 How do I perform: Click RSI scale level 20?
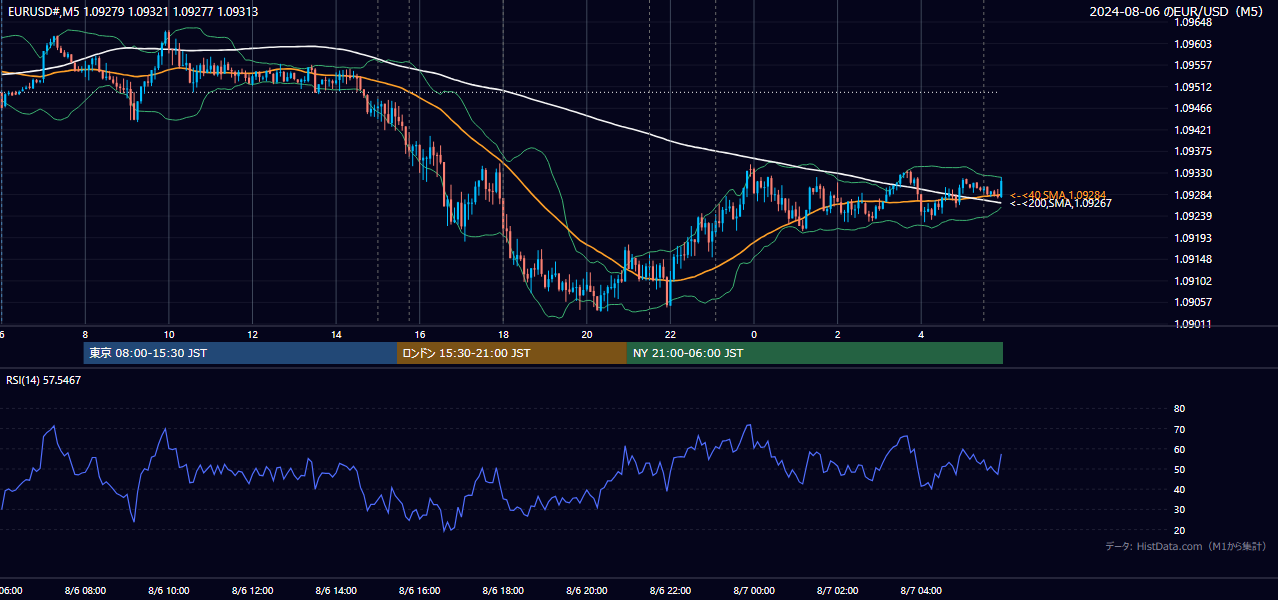tap(1180, 530)
